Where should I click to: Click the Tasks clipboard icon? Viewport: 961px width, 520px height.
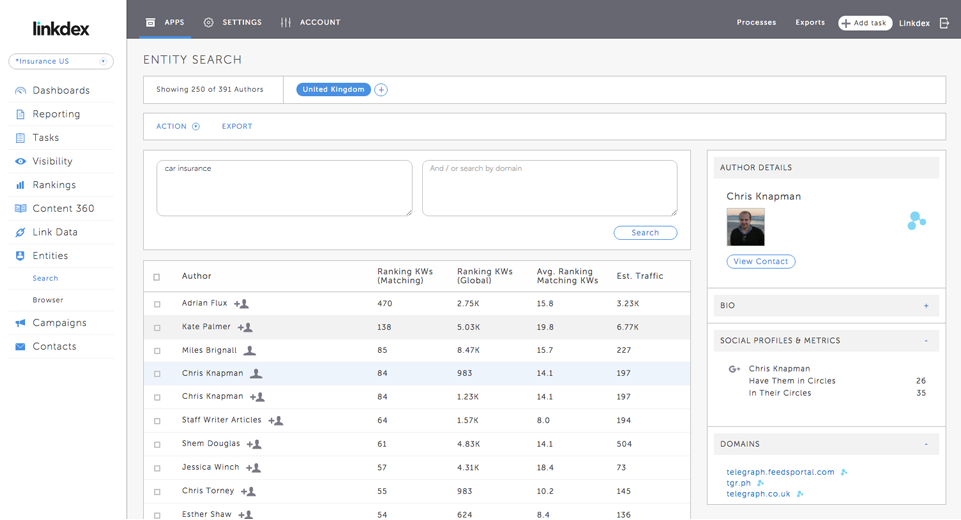click(x=20, y=138)
